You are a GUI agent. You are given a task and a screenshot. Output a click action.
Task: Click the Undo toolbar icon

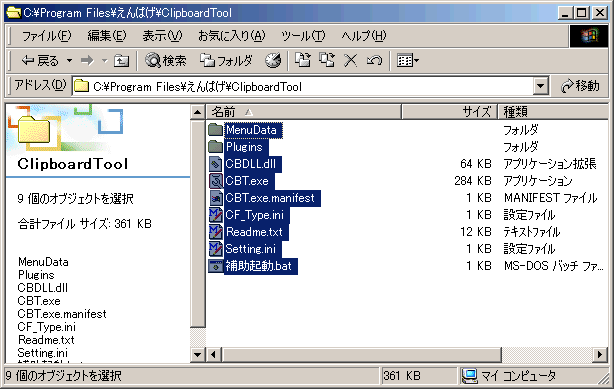pos(374,61)
